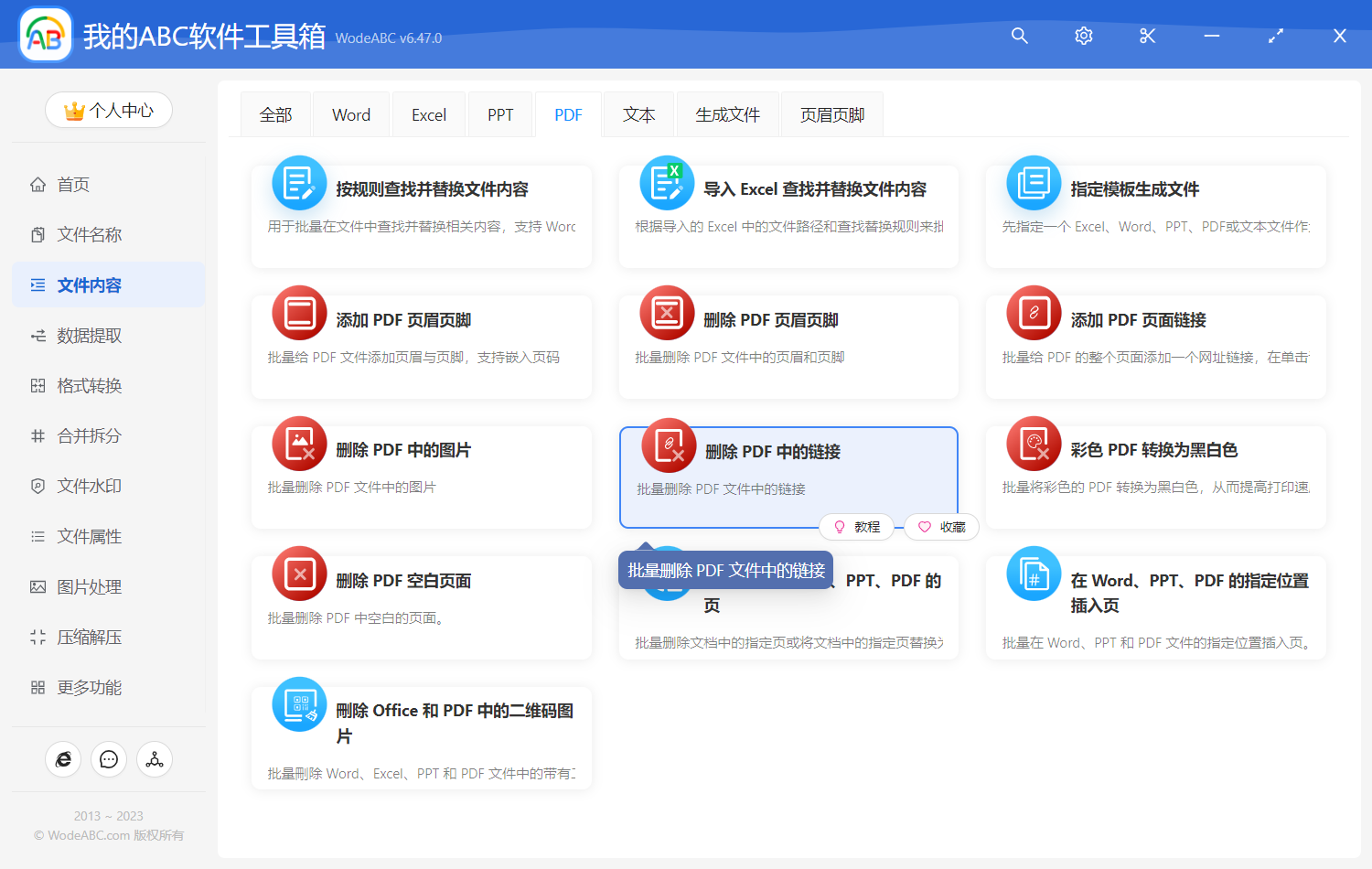
Task: Click the 按规则查找并替换文件内容 pencil icon
Action: tap(299, 183)
